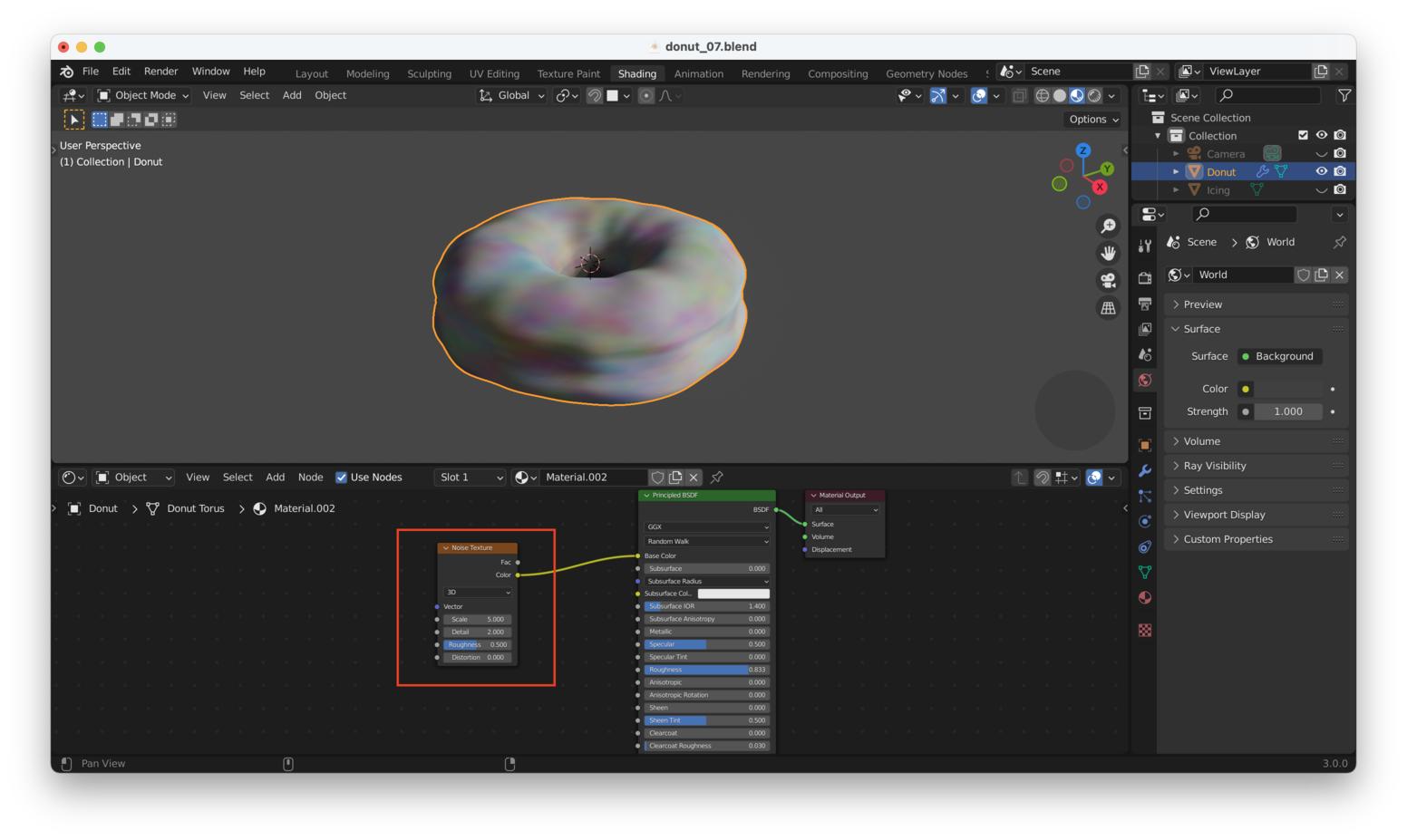The height and width of the screenshot is (840, 1407).
Task: Open the Material properties tab icon
Action: [x=1145, y=597]
